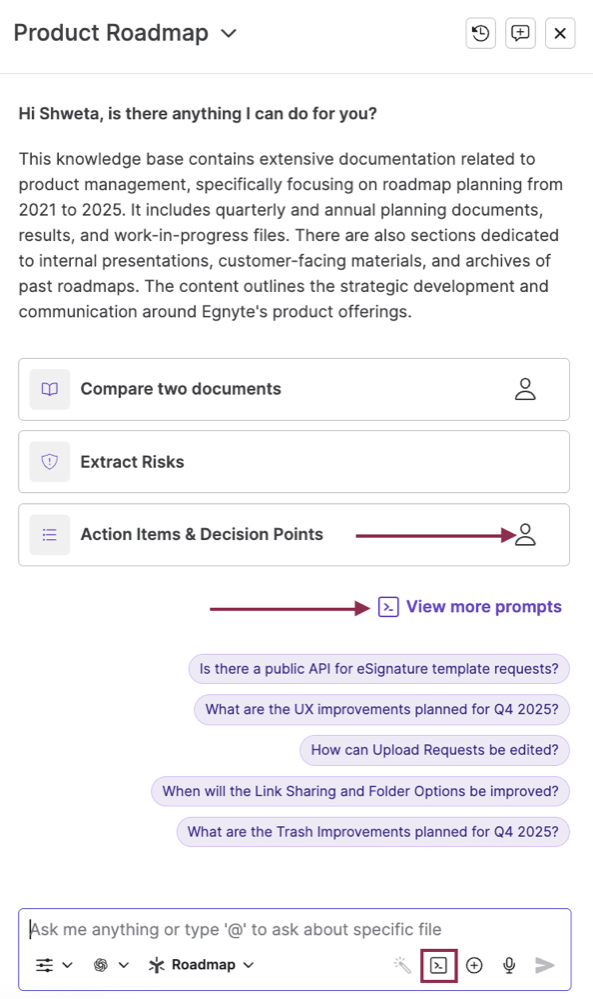Click the microphone for voice input
The width and height of the screenshot is (593, 999).
509,965
